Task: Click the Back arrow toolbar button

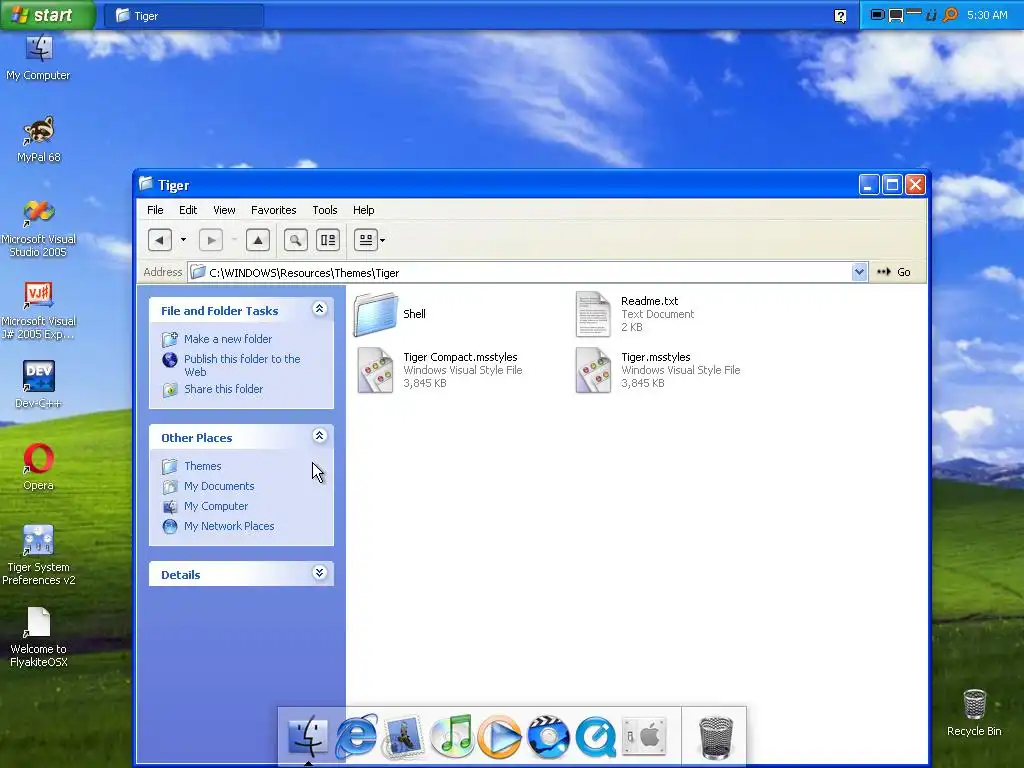Action: tap(159, 240)
